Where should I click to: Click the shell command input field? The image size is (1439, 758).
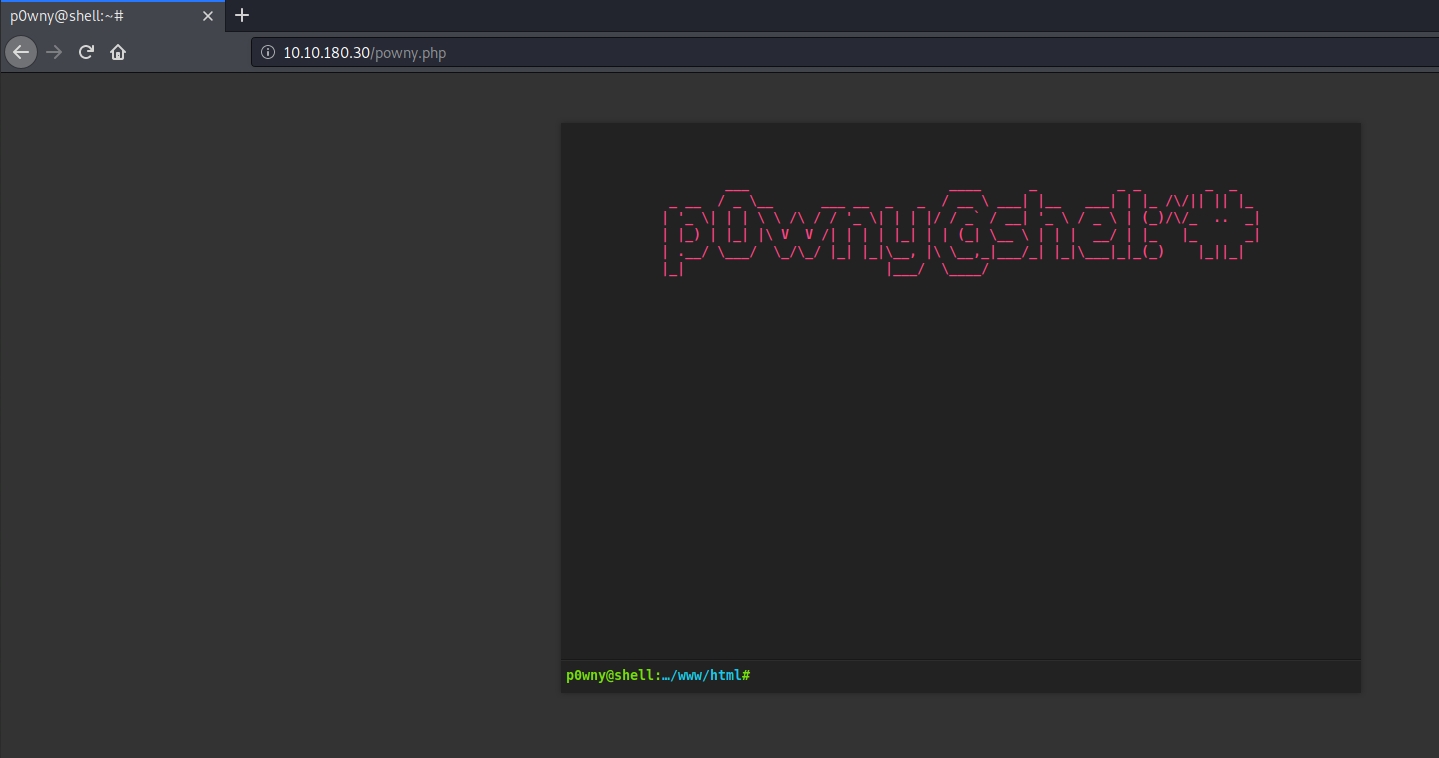pos(1050,676)
